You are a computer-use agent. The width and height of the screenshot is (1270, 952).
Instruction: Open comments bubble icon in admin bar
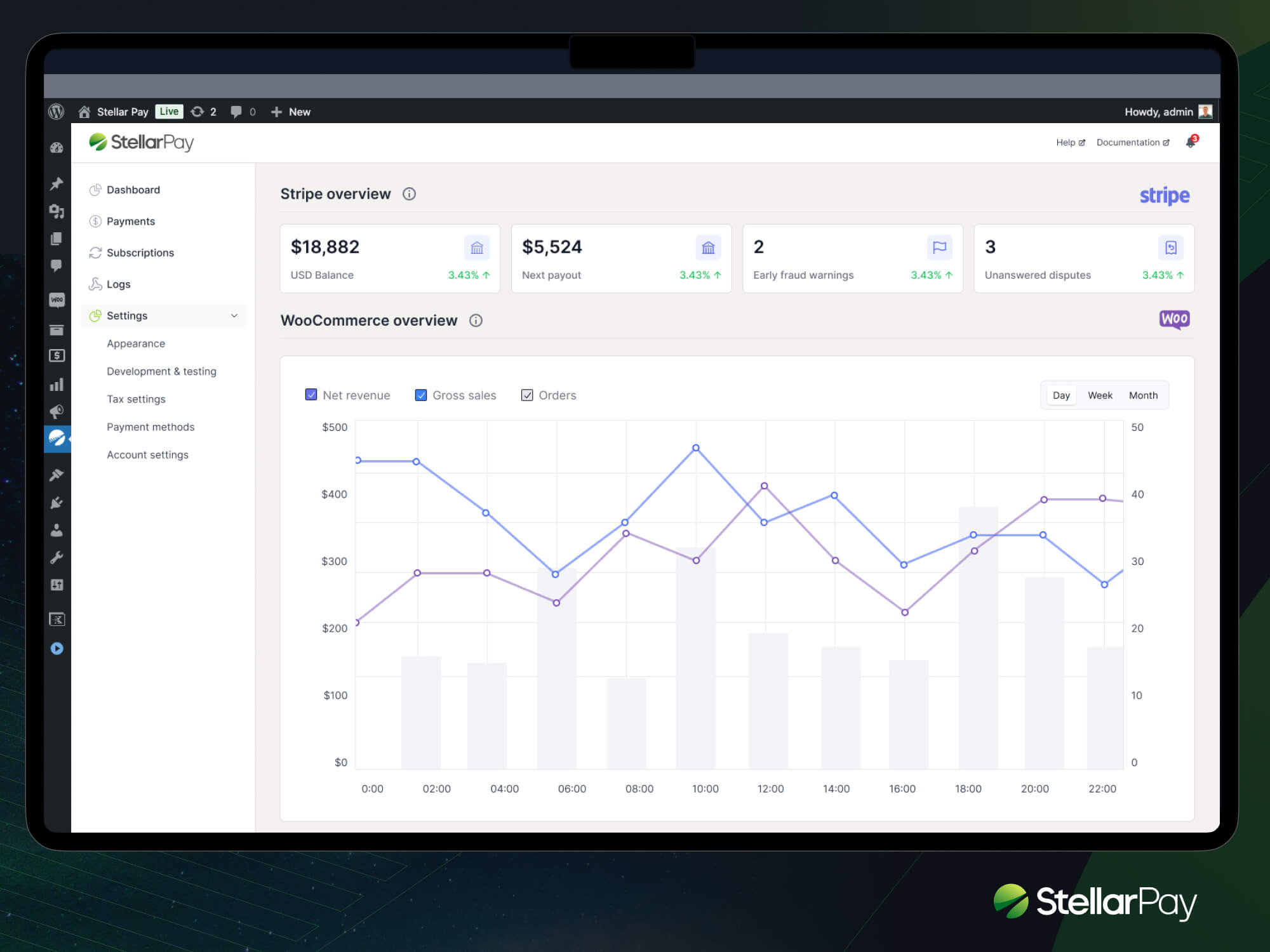236,112
